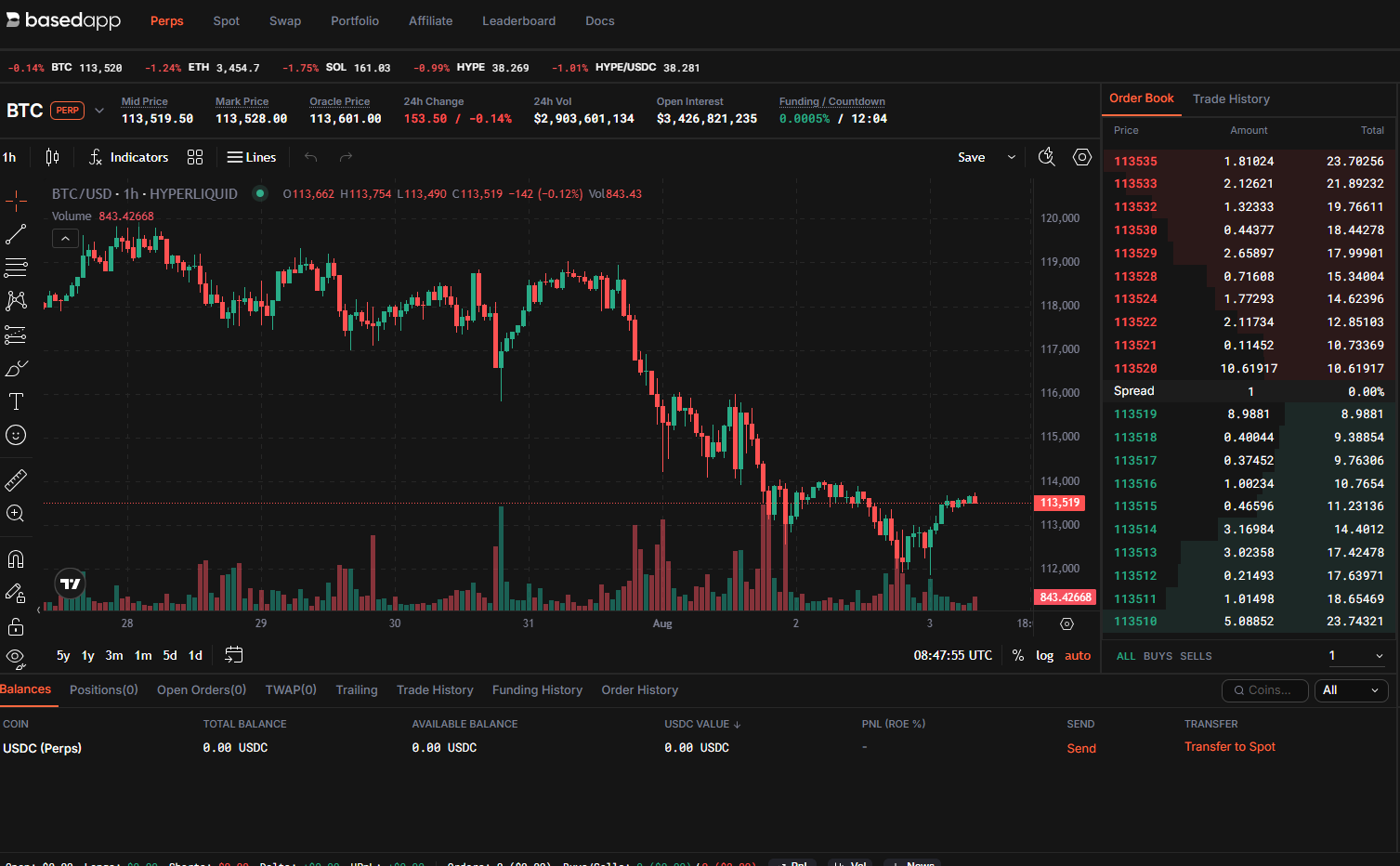This screenshot has height=866, width=1400.
Task: Click the current price label 113,519
Action: coord(1060,503)
